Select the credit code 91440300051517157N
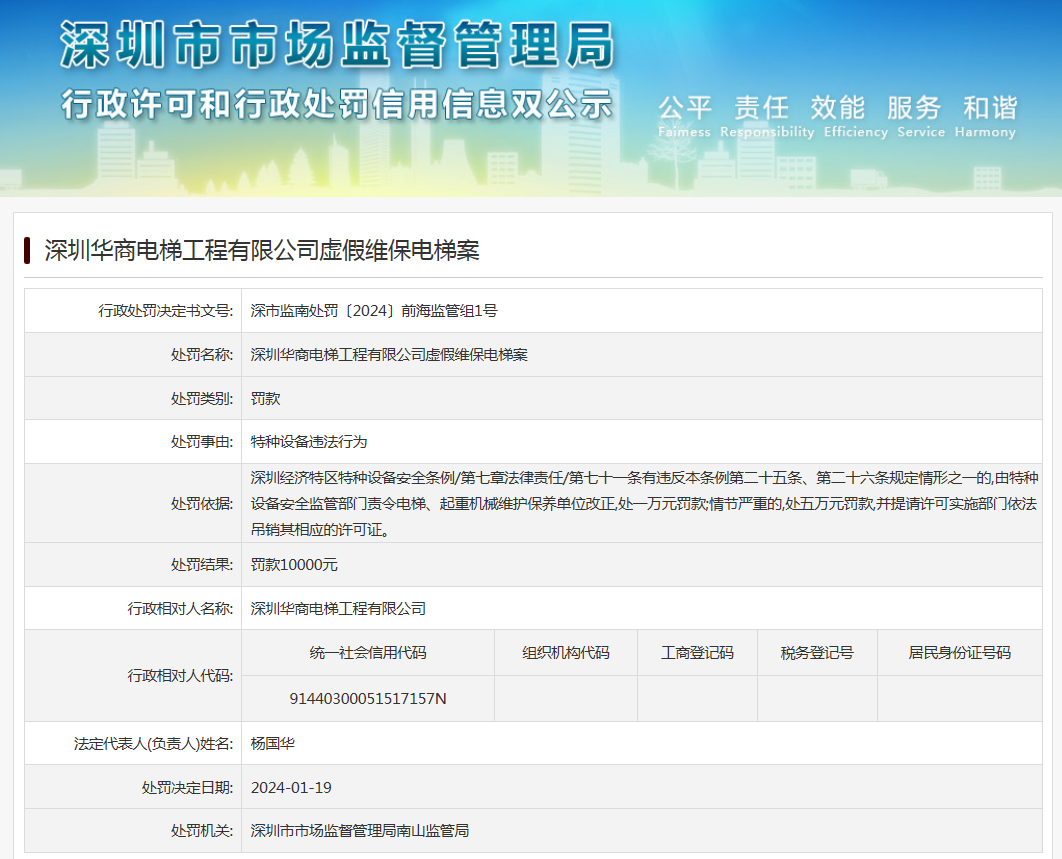This screenshot has height=859, width=1062. (368, 698)
